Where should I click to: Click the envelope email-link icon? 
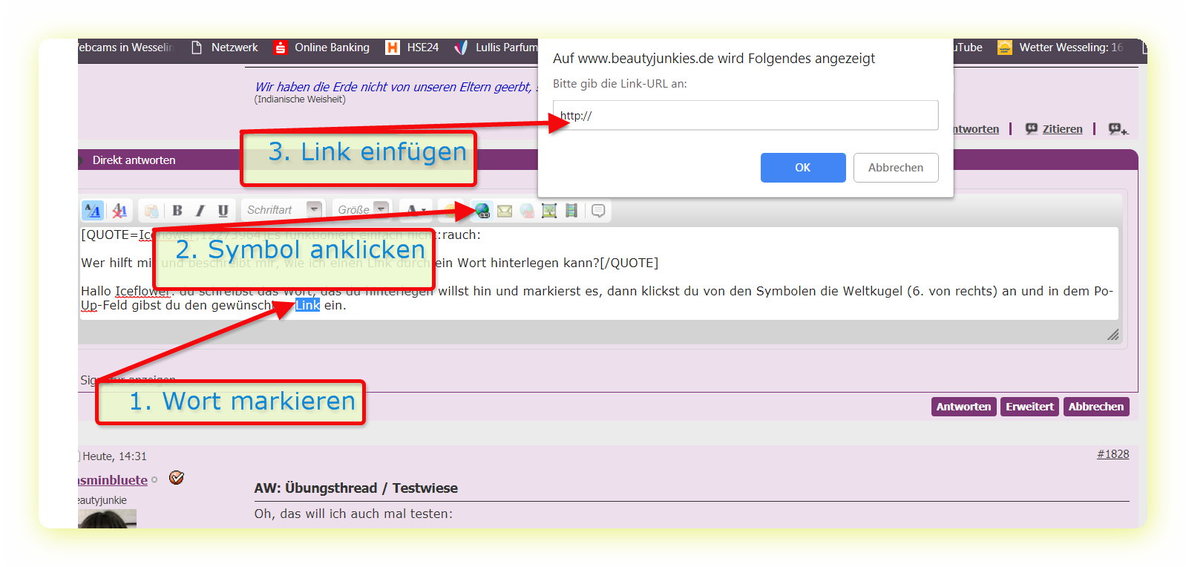coord(505,210)
